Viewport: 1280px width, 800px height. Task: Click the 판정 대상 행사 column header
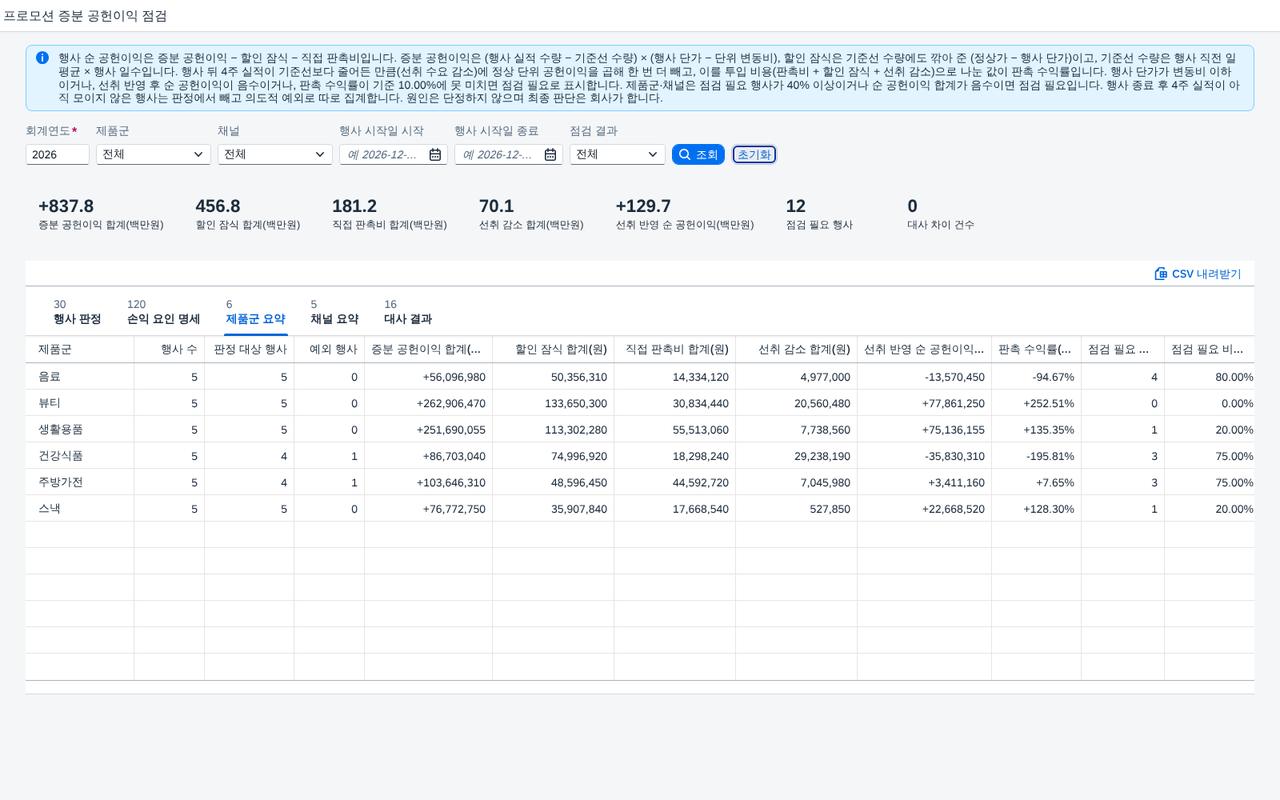249,350
